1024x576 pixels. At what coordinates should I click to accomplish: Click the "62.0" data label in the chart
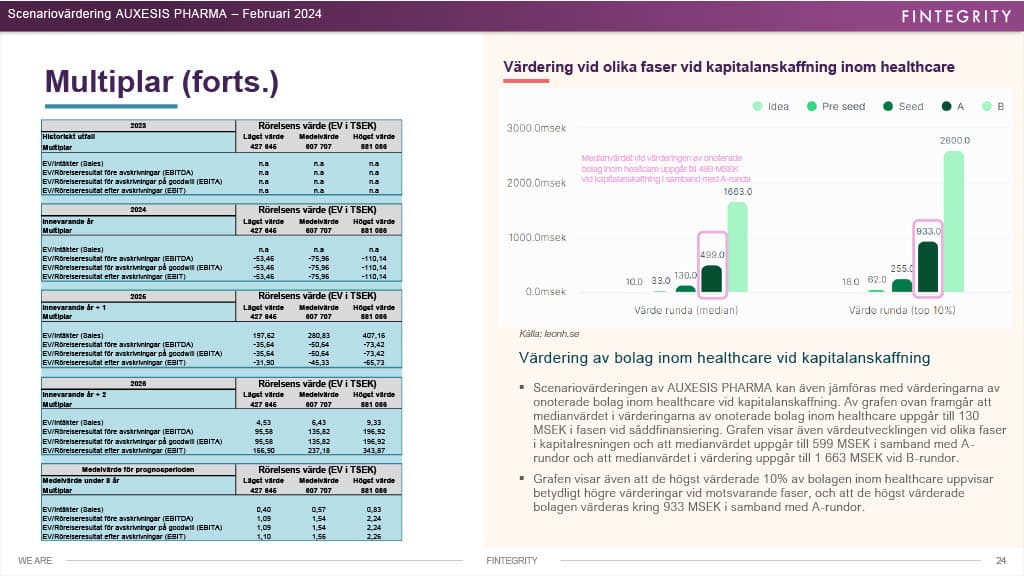point(877,280)
